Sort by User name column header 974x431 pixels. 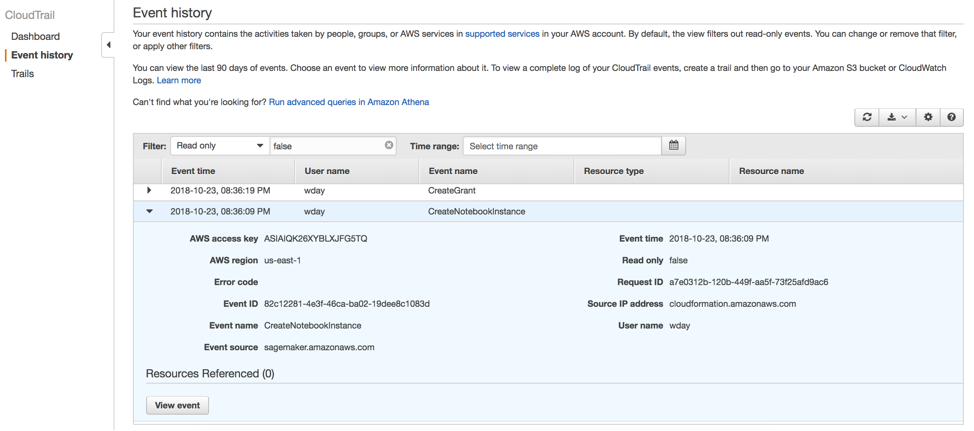(327, 171)
